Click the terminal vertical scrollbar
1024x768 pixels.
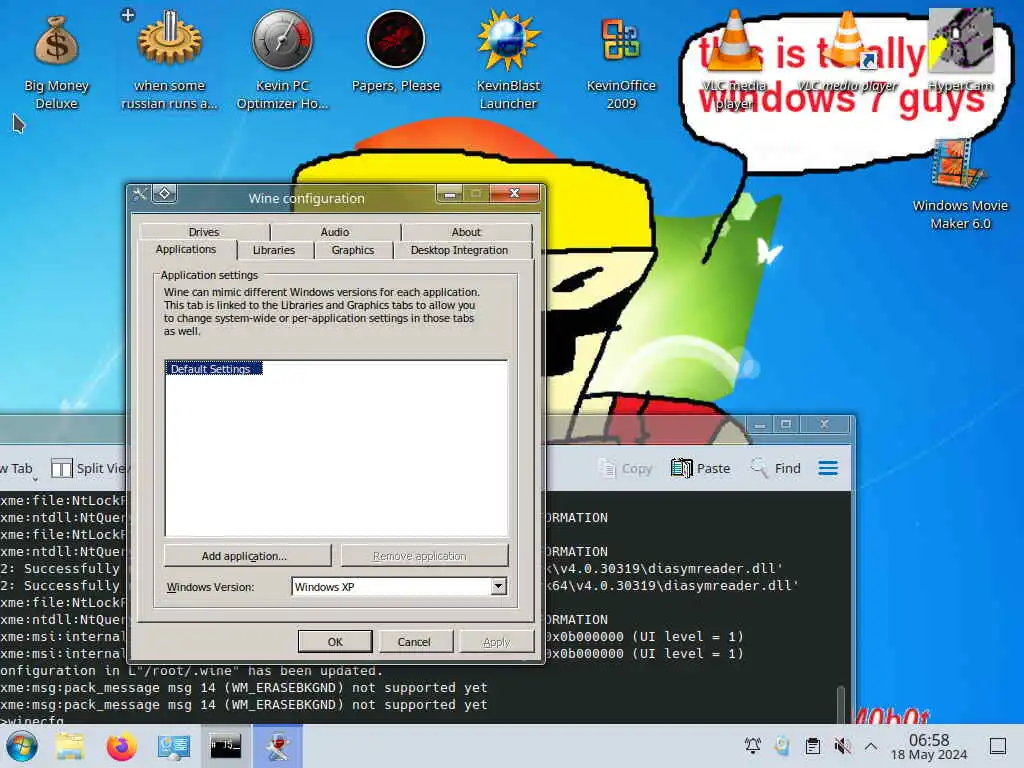click(840, 704)
